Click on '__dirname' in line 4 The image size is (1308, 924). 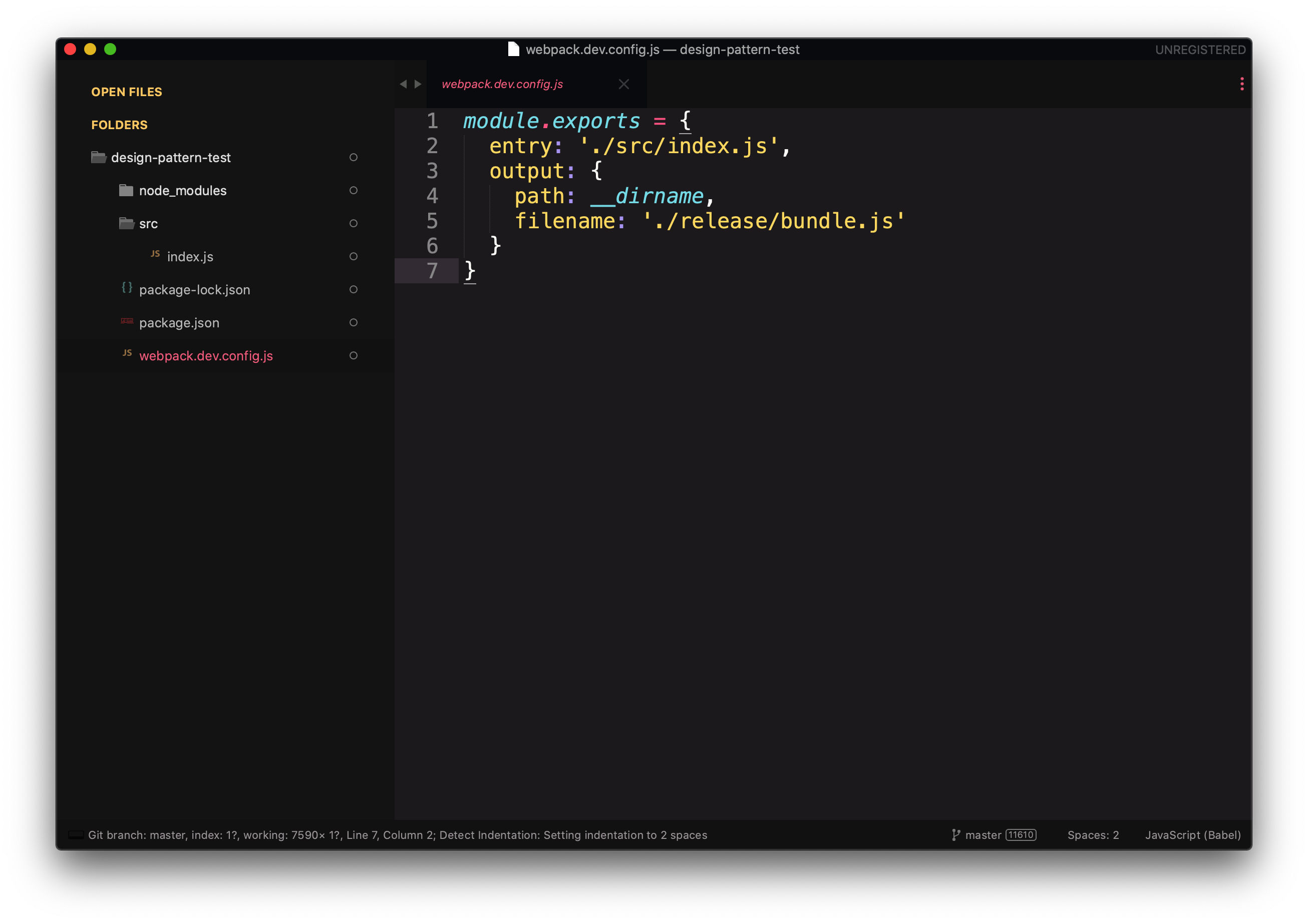click(646, 196)
